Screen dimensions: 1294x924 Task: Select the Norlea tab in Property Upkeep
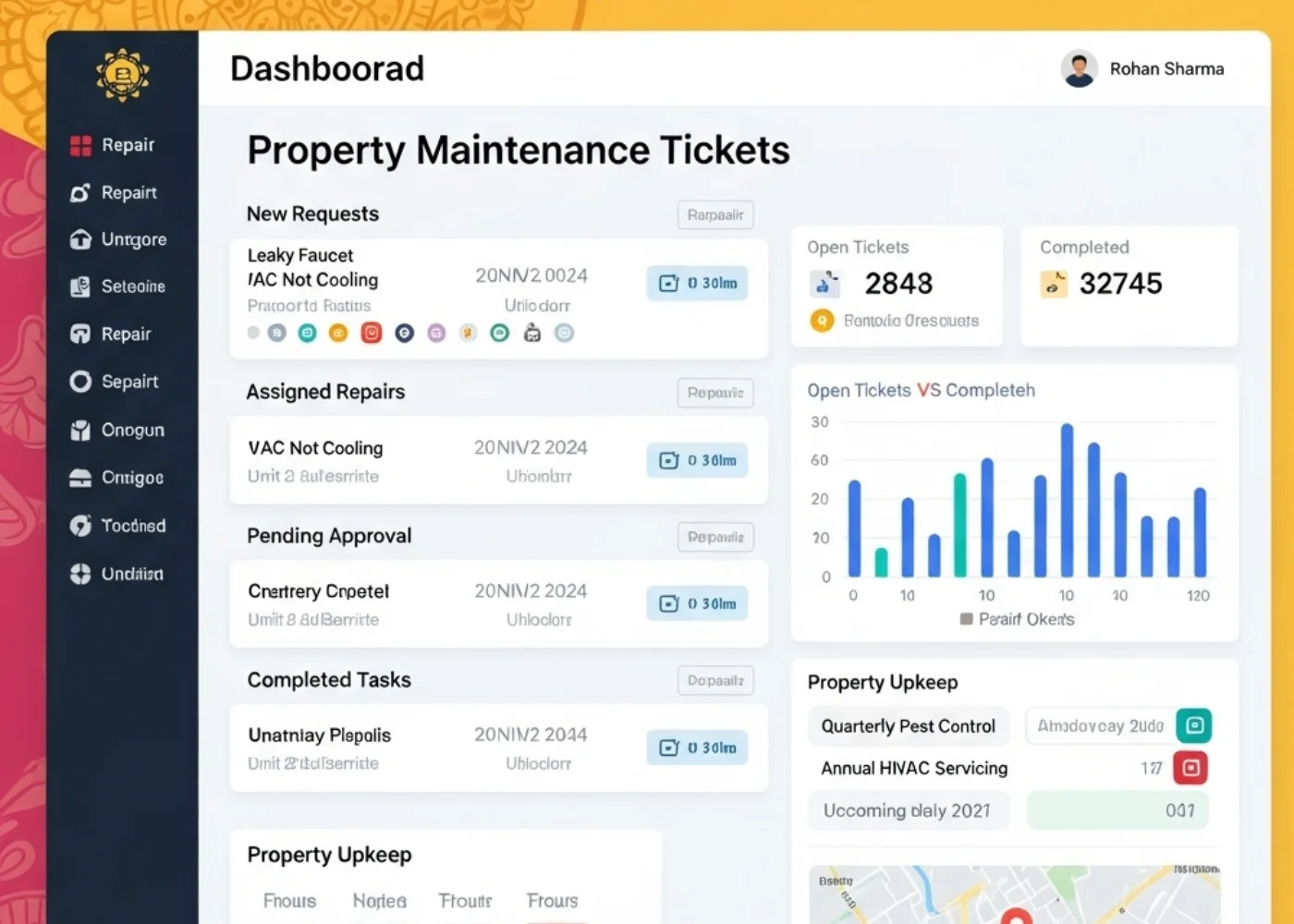click(379, 901)
